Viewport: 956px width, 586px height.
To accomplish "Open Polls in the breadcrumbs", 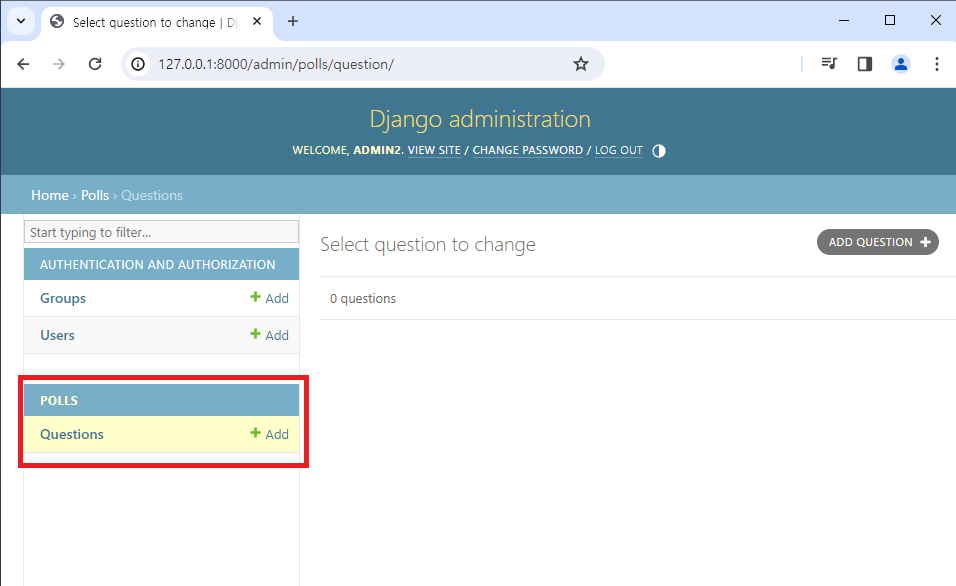I will click(95, 195).
